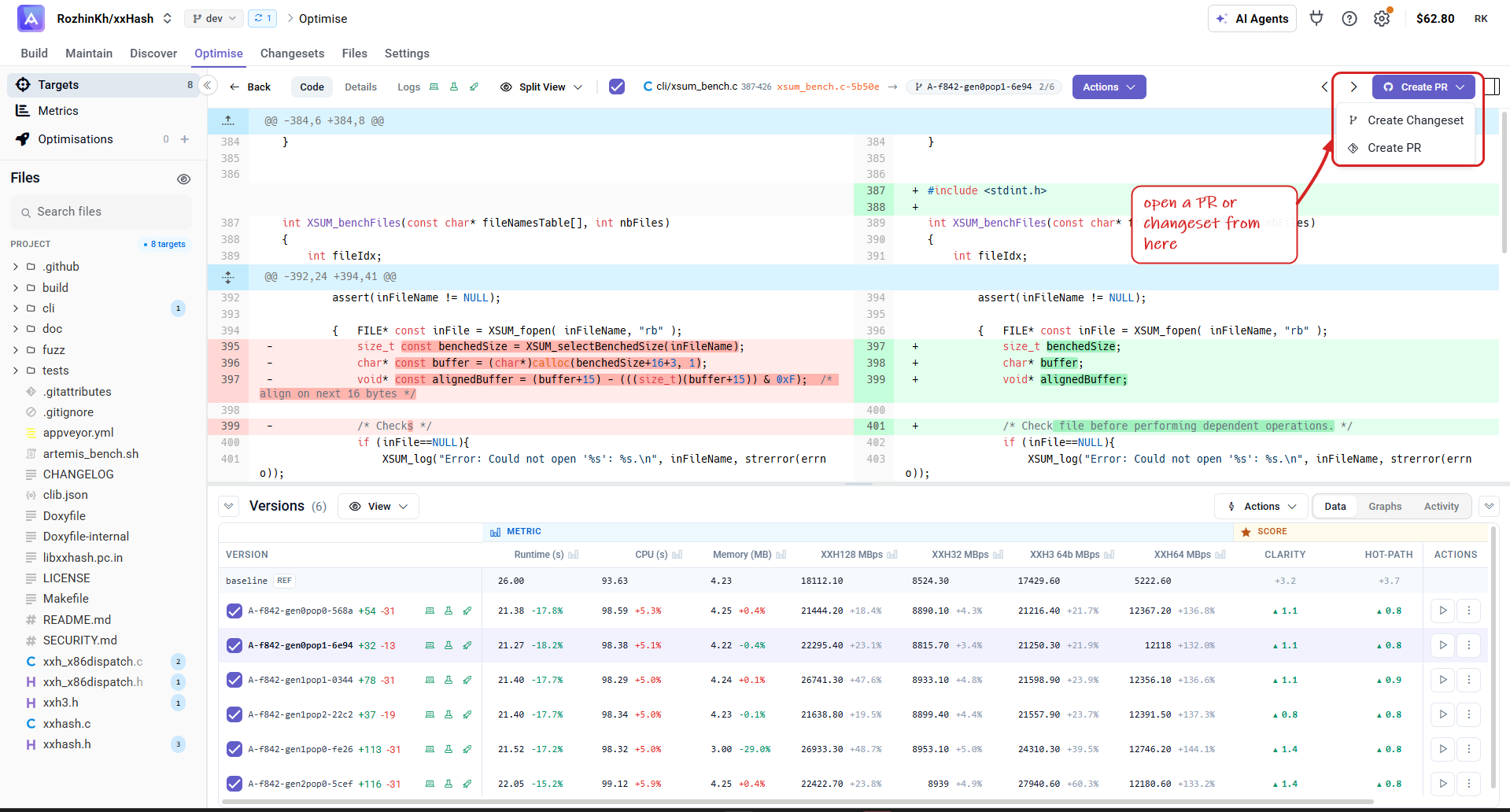Uncheck version A-f842-gen1pop2-22c2 checkbox
Image resolution: width=1510 pixels, height=812 pixels.
(x=234, y=714)
